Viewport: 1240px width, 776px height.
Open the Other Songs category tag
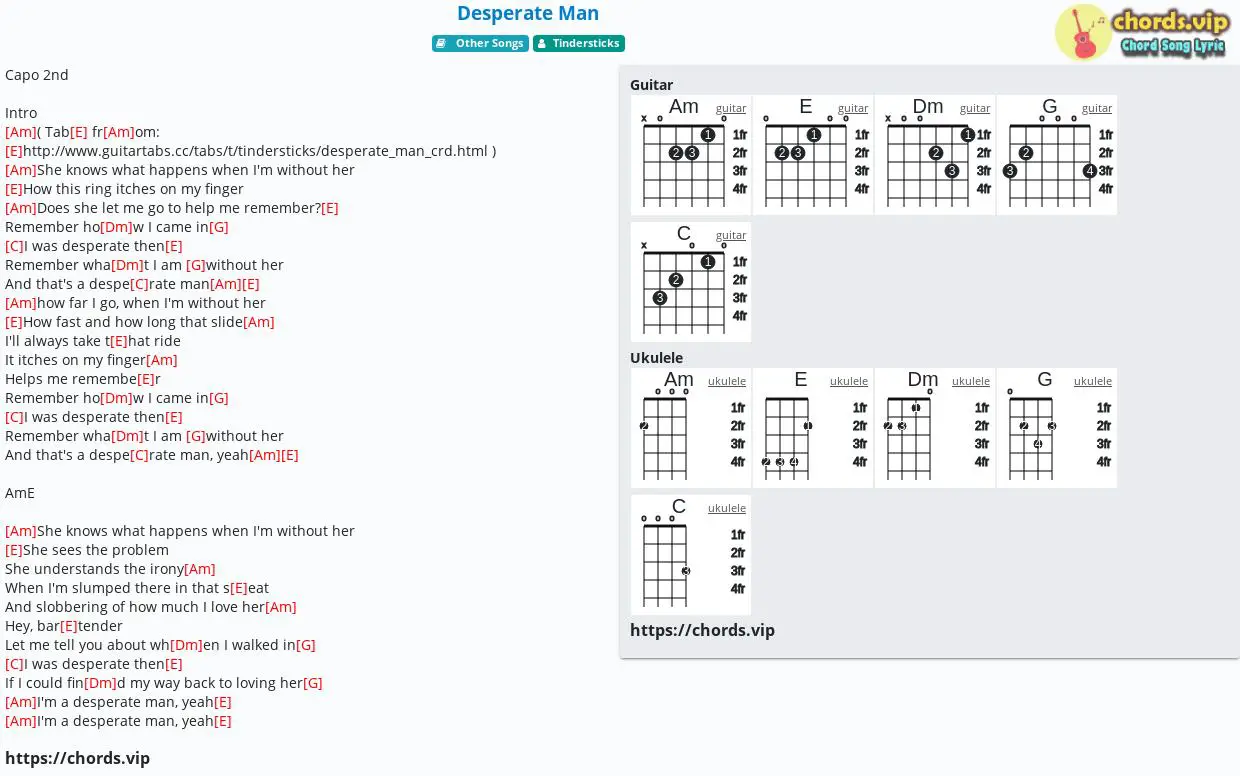(480, 44)
